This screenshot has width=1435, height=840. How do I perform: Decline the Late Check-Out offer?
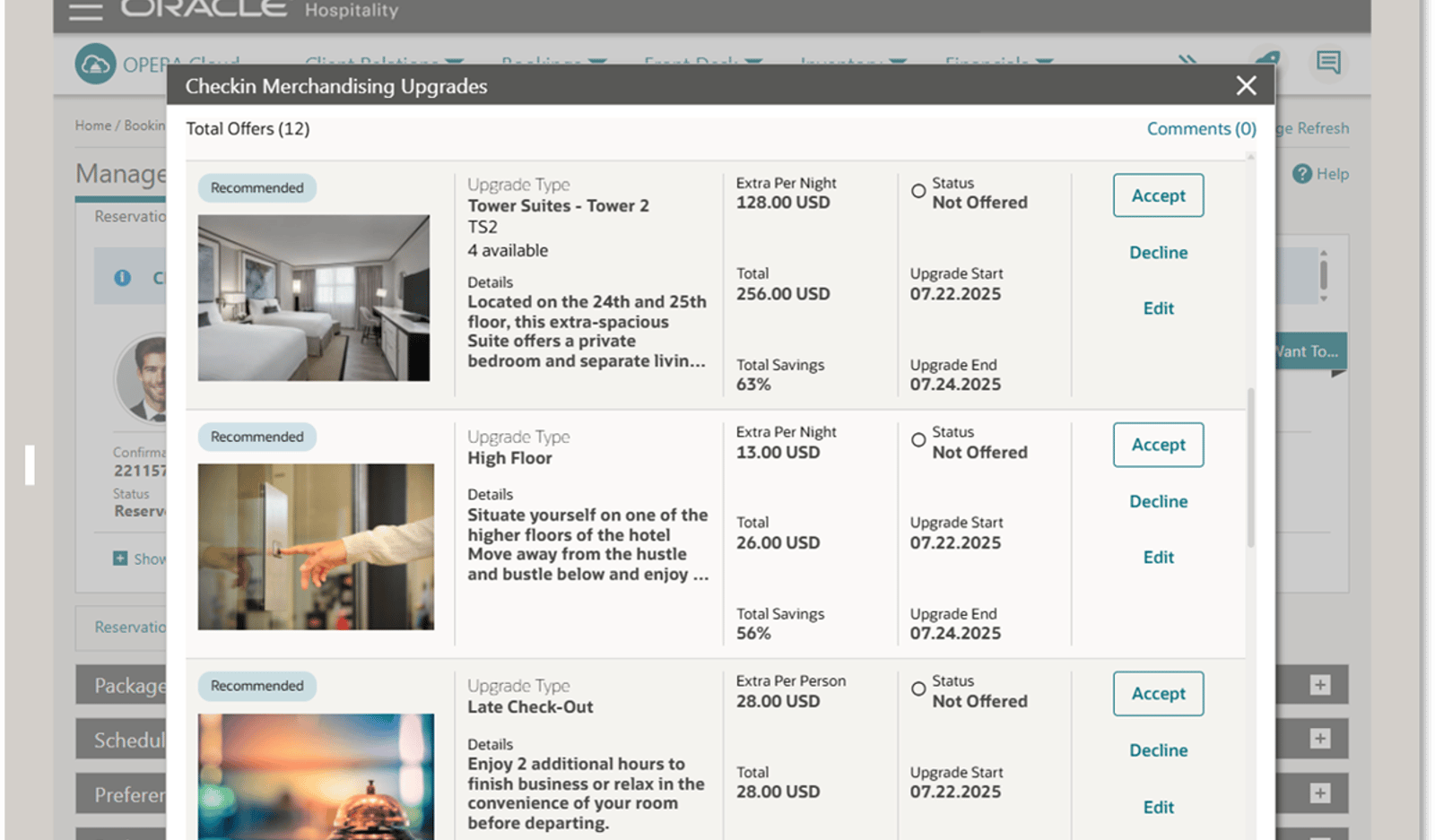click(1158, 750)
